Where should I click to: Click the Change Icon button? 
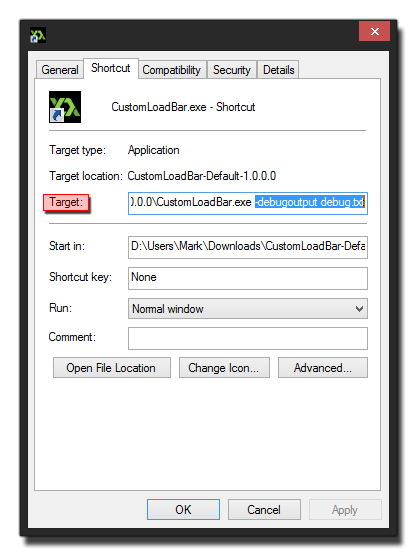(x=224, y=368)
